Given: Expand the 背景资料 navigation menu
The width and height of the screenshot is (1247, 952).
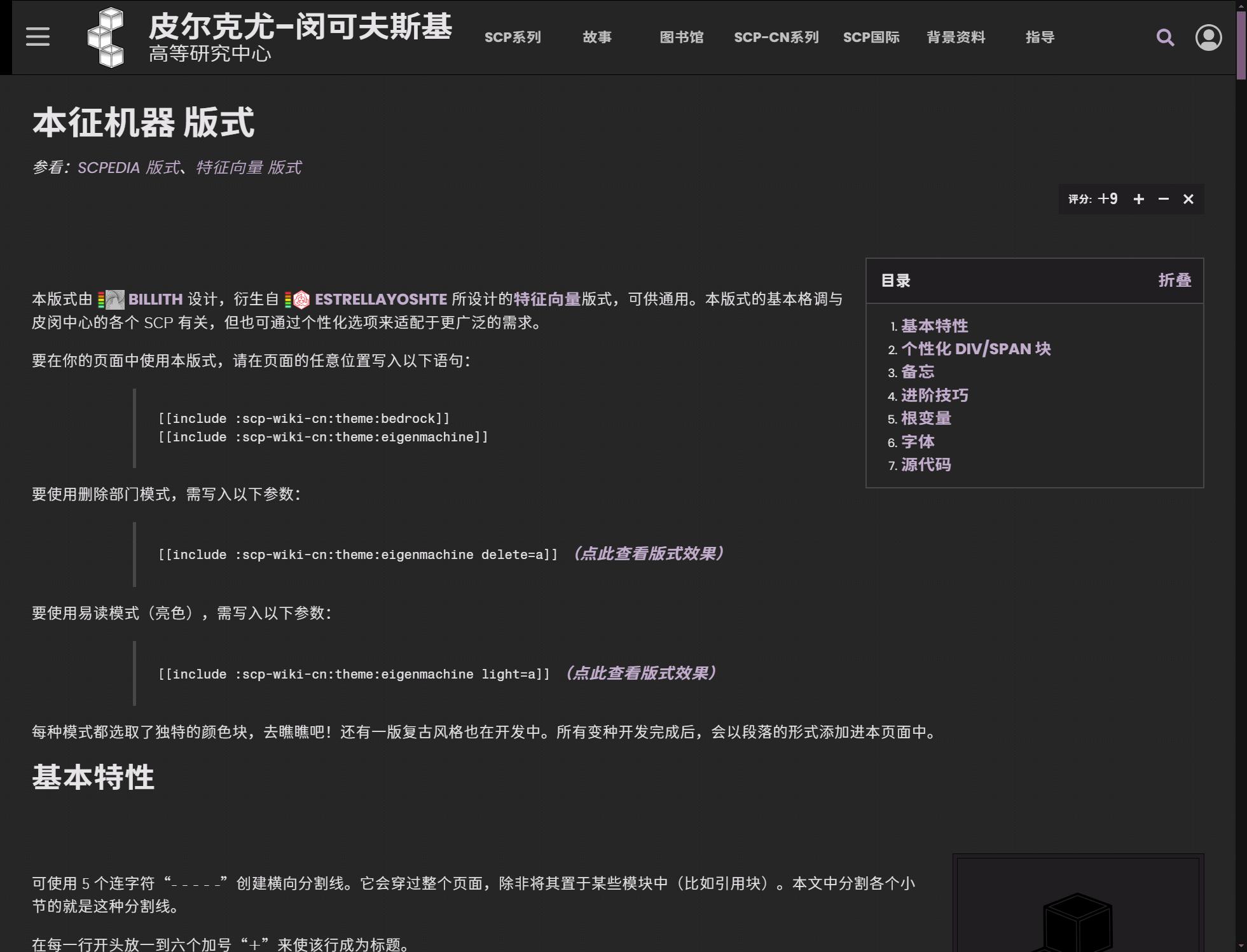Looking at the screenshot, I should pyautogui.click(x=956, y=38).
